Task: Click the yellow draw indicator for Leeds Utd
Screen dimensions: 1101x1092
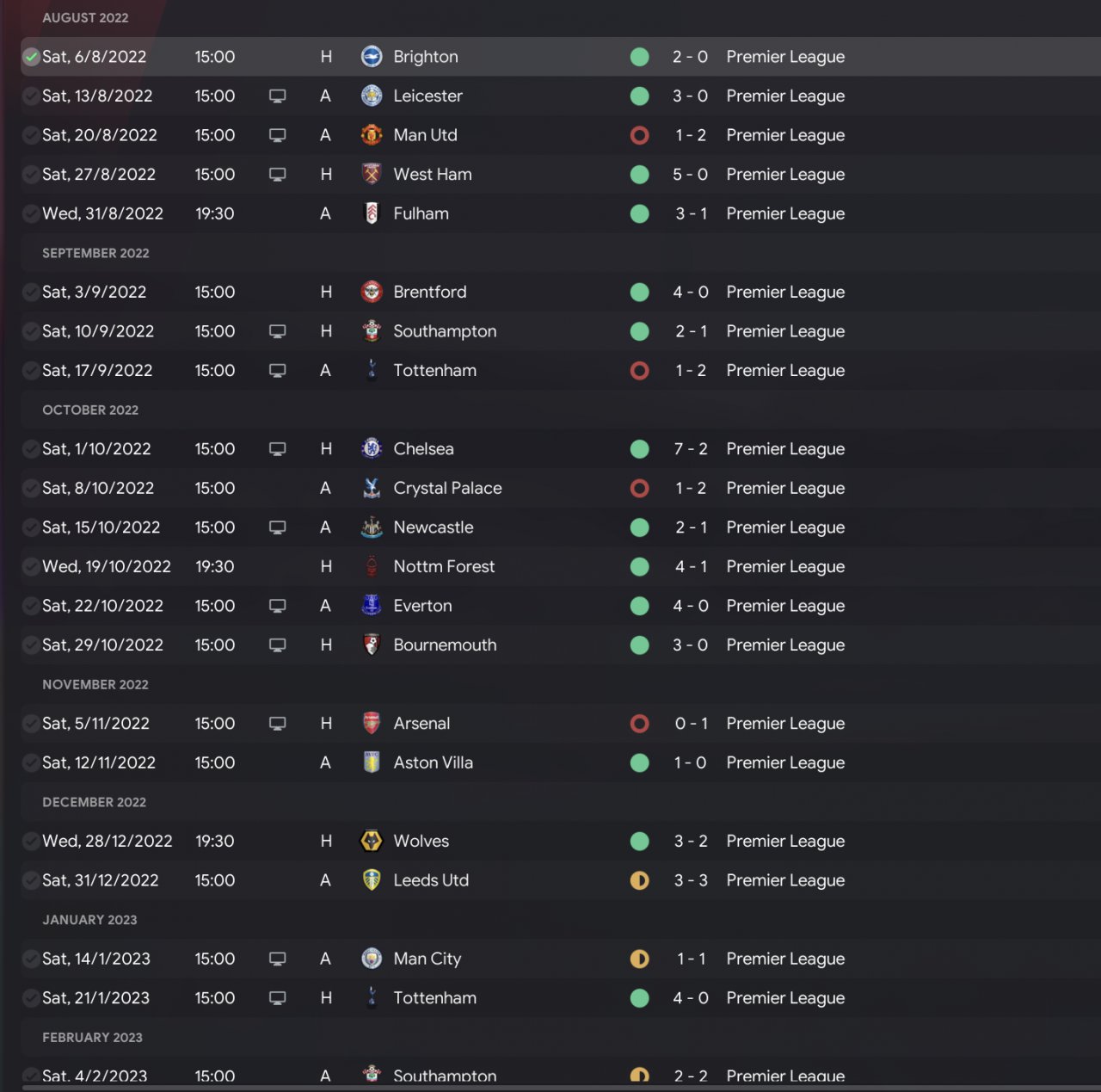Action: point(639,880)
